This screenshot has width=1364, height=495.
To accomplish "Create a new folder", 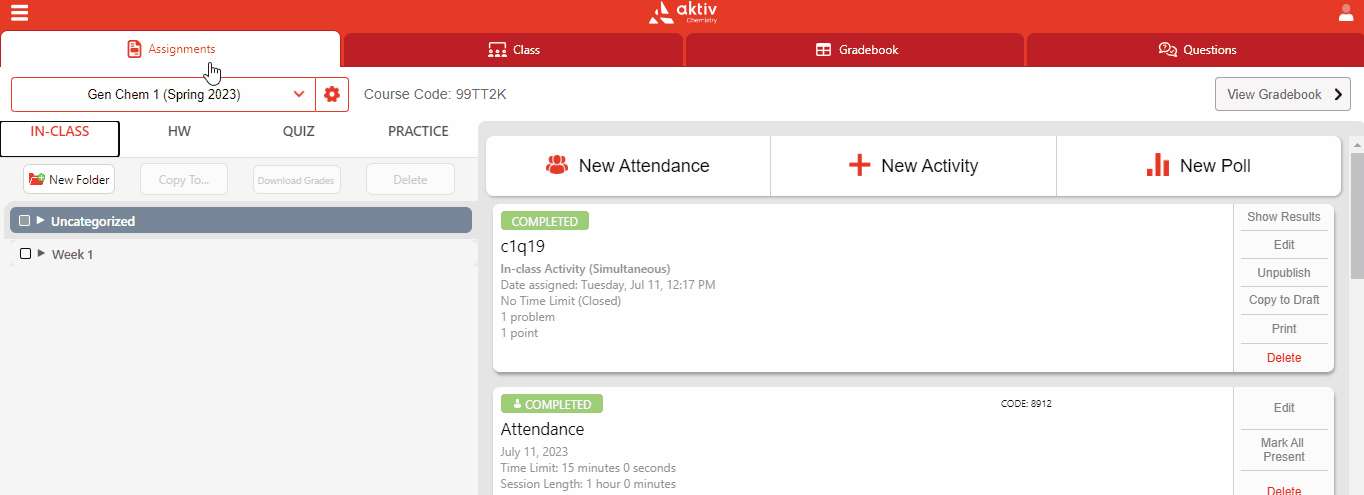I will [x=69, y=180].
